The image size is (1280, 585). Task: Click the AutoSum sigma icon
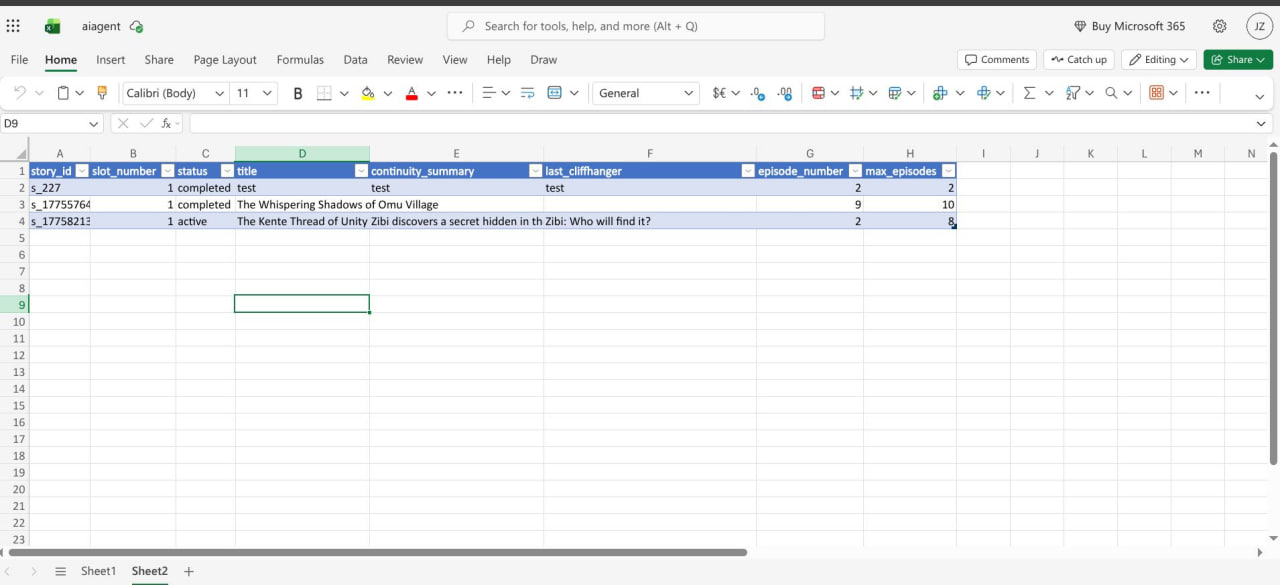1029,93
